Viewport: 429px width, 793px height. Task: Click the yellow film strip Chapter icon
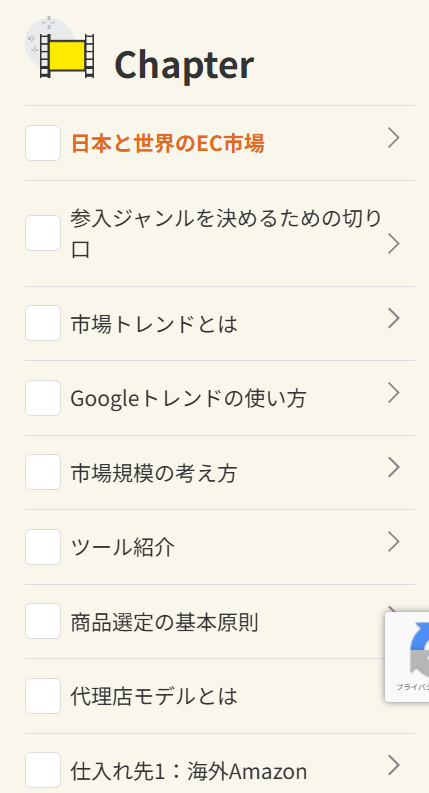click(67, 56)
